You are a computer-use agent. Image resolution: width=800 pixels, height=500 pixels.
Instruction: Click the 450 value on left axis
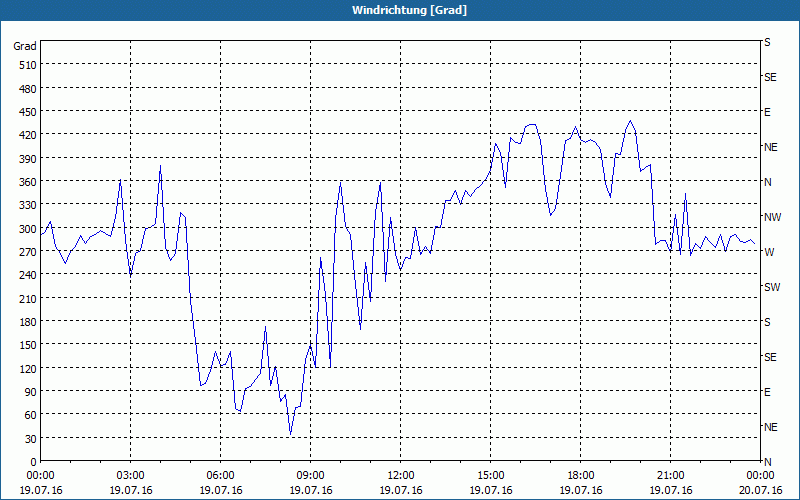point(28,112)
